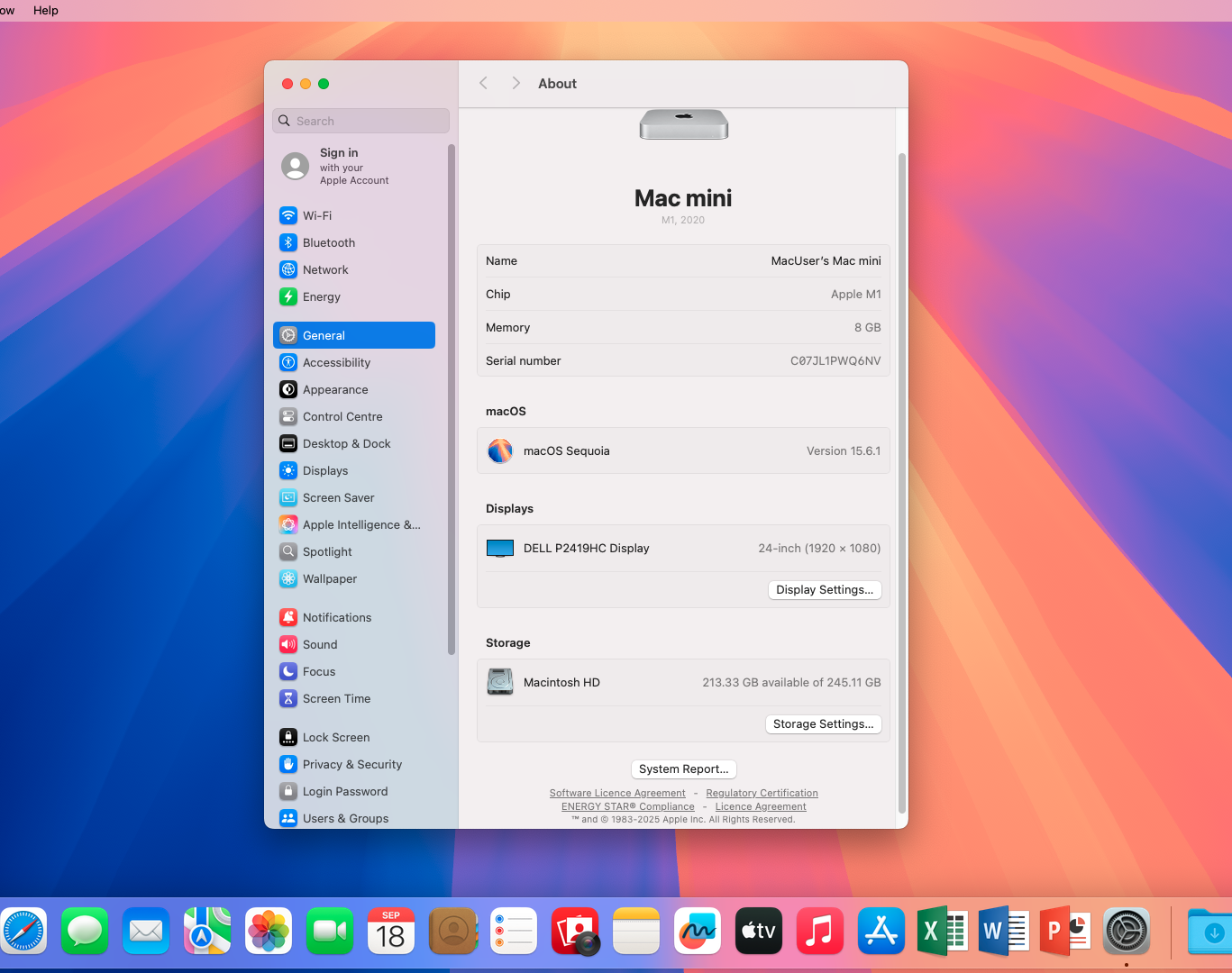Launch Safari from the Dock
The image size is (1232, 973).
pyautogui.click(x=23, y=931)
